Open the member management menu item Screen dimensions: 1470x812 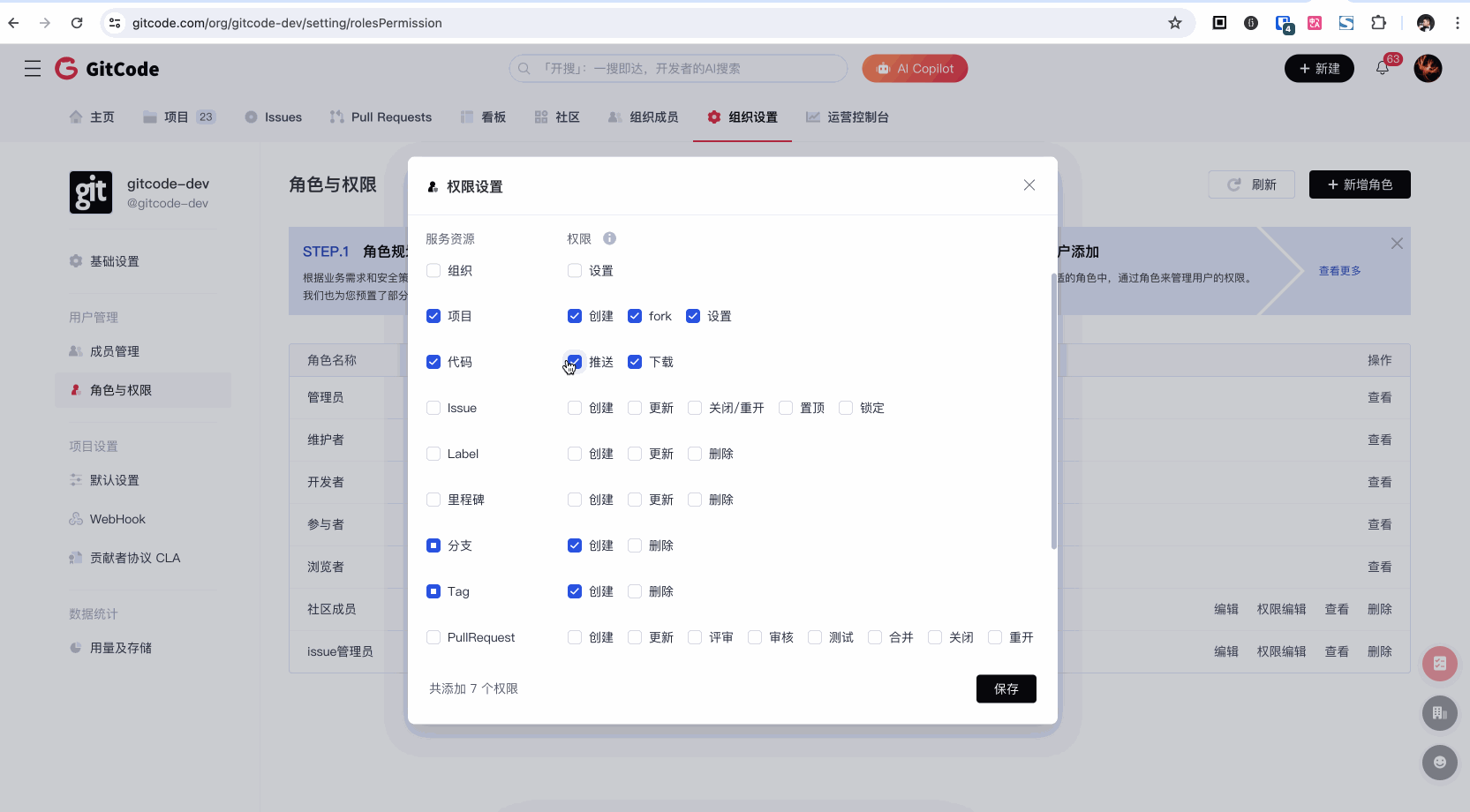(115, 351)
